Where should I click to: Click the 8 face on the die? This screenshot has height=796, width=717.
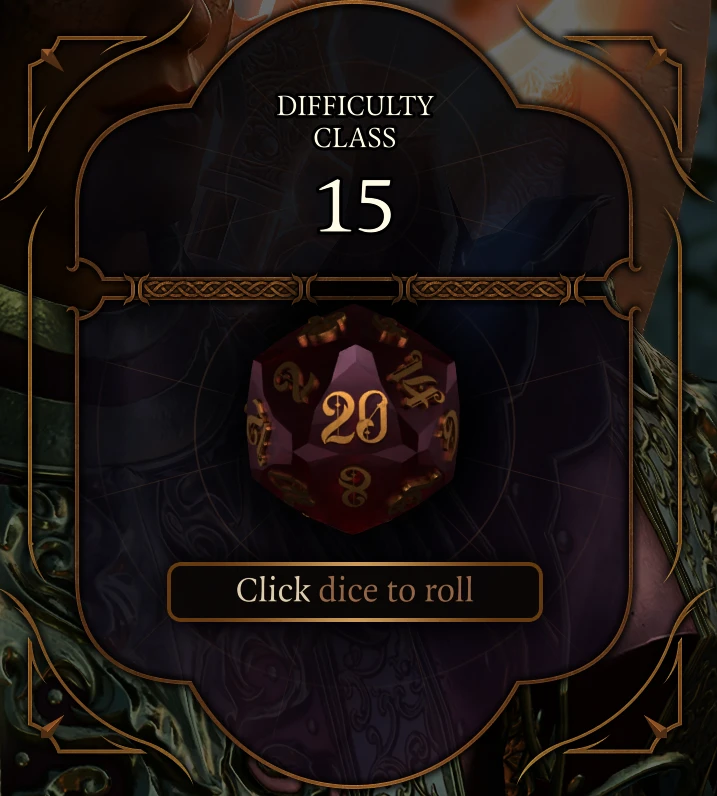coord(354,487)
